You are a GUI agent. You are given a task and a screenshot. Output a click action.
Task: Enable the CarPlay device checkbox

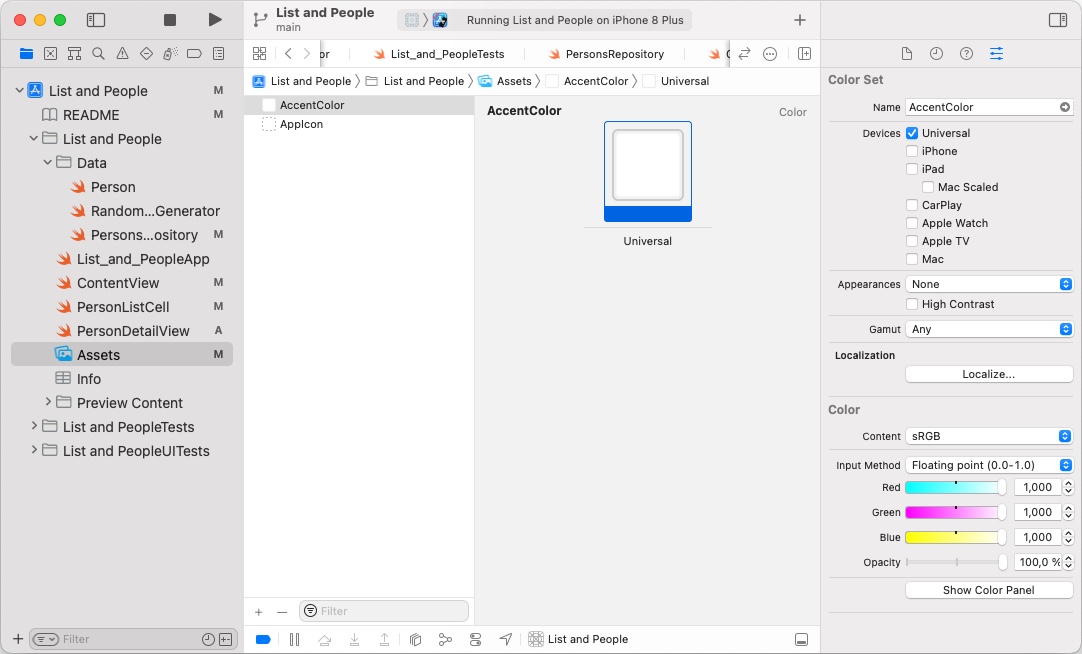[912, 205]
